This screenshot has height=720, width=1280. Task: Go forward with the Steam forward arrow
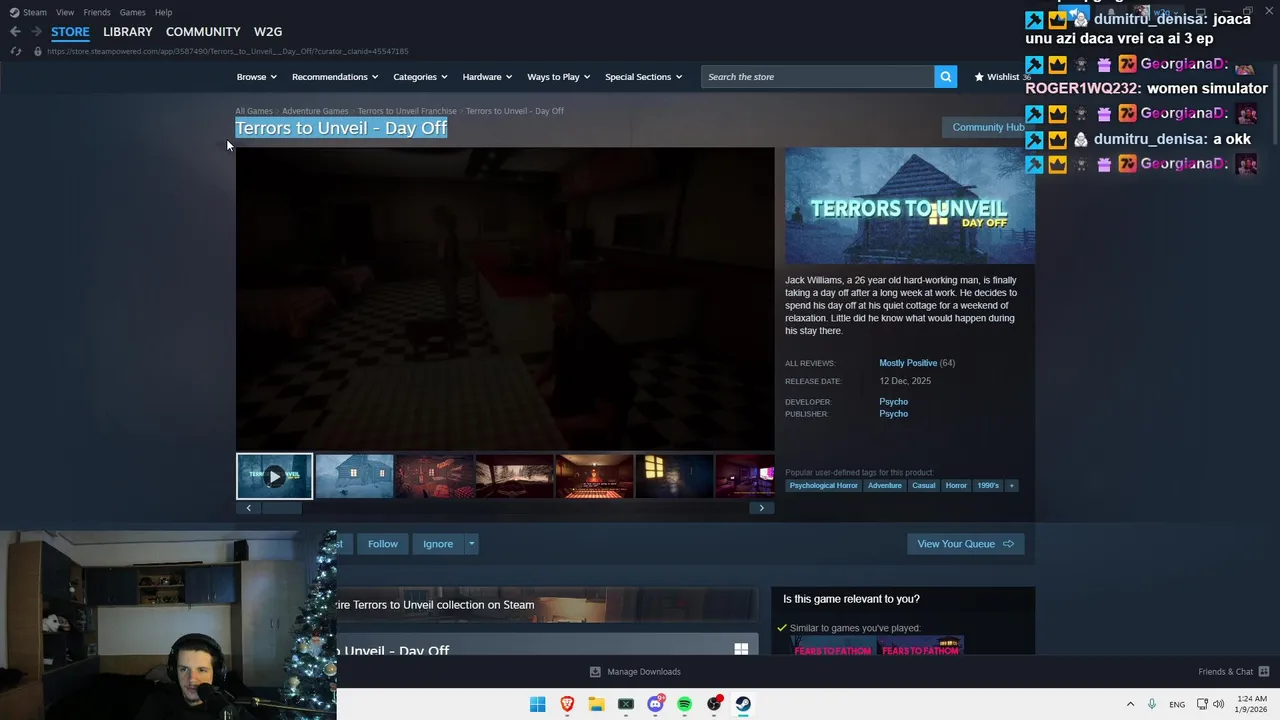36,32
